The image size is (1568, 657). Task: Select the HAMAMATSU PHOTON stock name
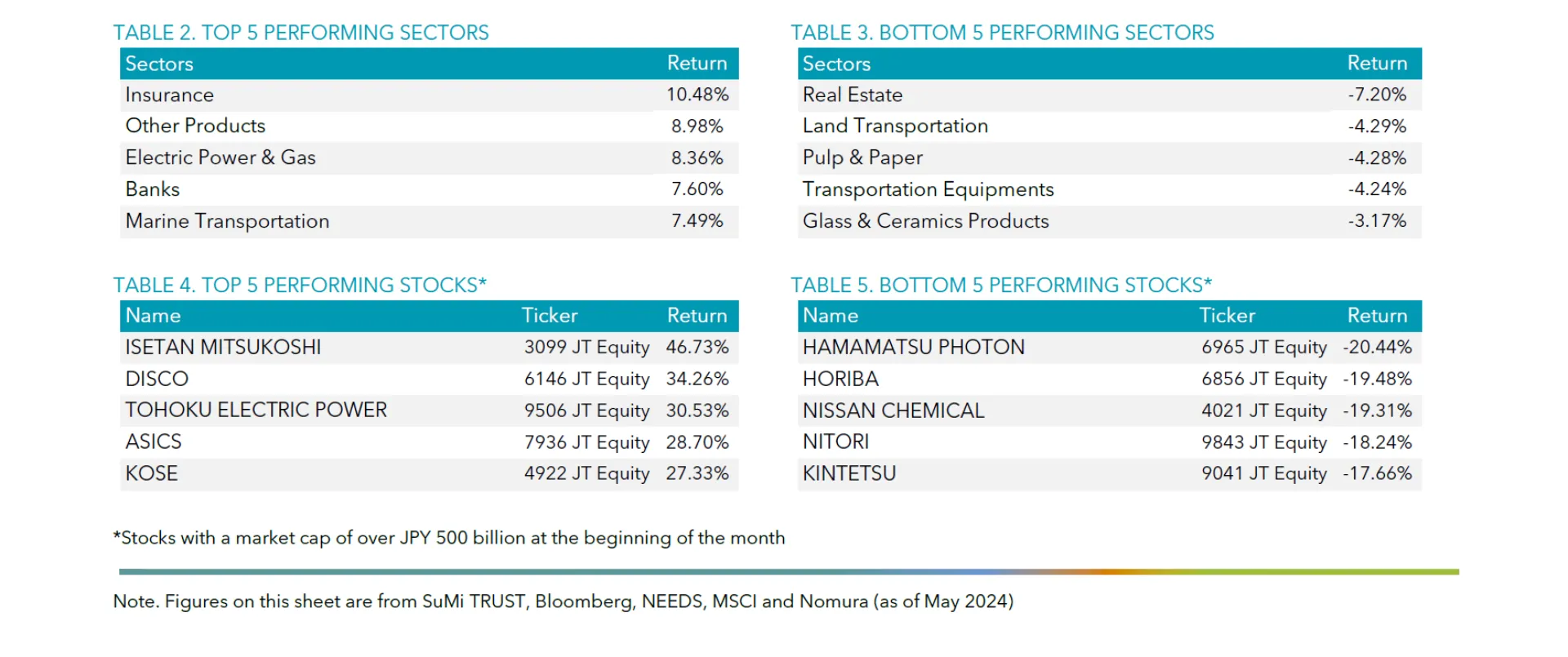(913, 347)
